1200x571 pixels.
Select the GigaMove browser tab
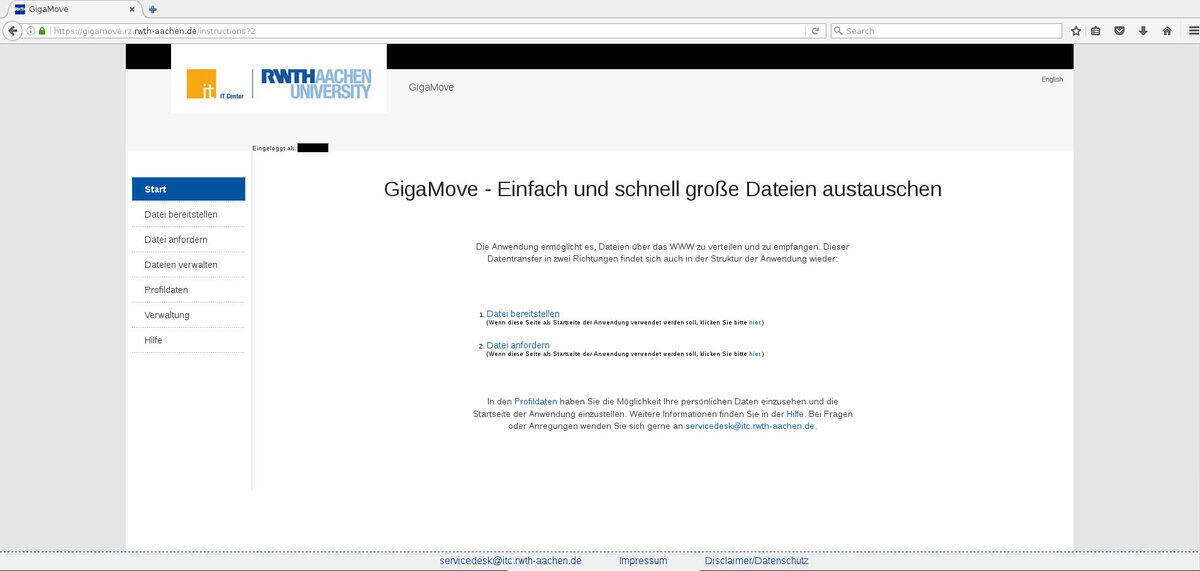point(74,9)
